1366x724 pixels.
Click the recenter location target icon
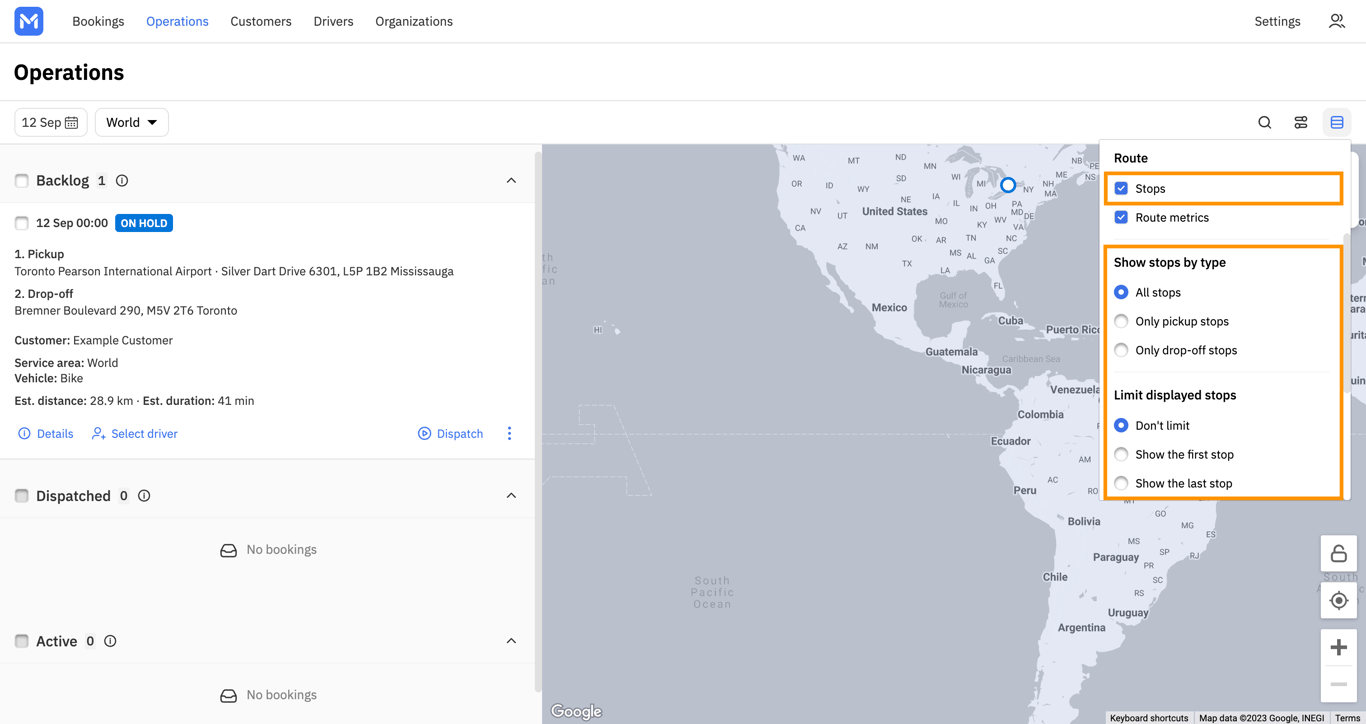[x=1339, y=601]
